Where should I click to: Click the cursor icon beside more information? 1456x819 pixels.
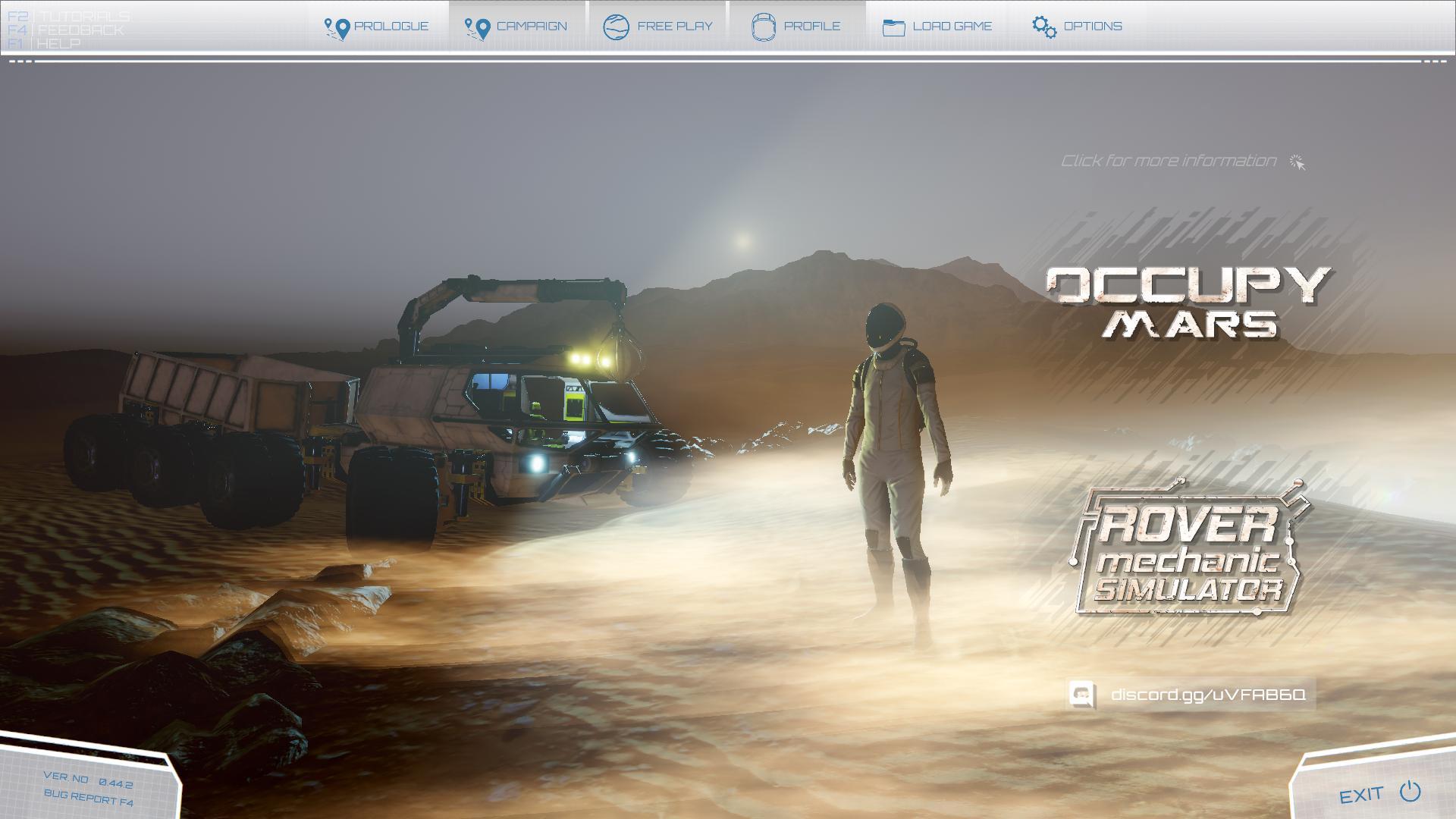click(1298, 162)
